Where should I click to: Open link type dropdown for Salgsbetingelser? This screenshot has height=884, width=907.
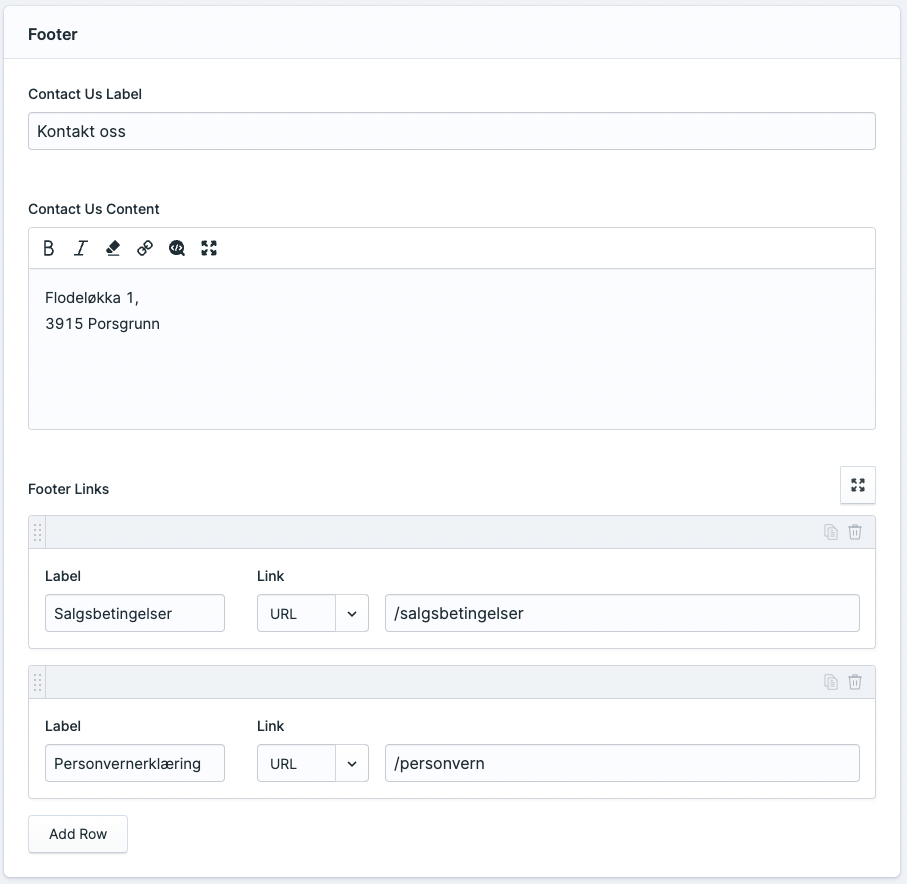[x=351, y=614]
